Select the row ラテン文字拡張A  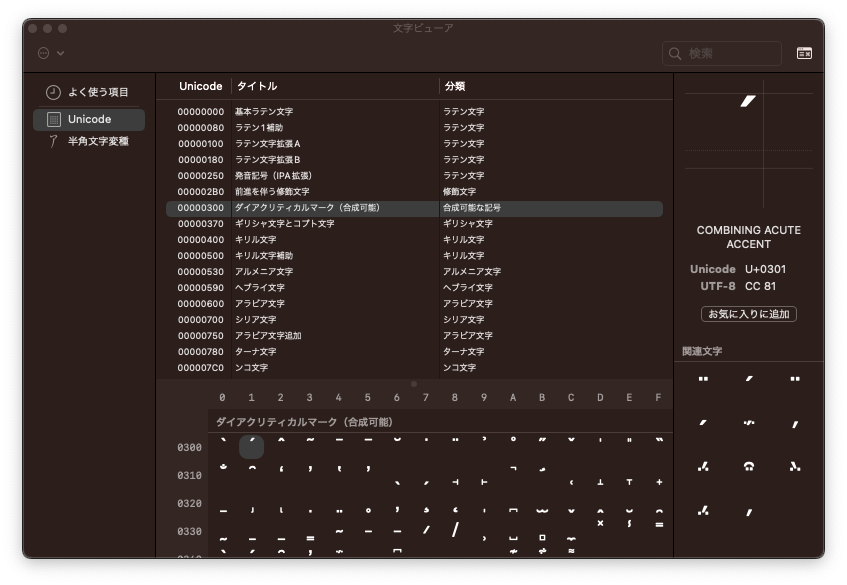[x=414, y=144]
